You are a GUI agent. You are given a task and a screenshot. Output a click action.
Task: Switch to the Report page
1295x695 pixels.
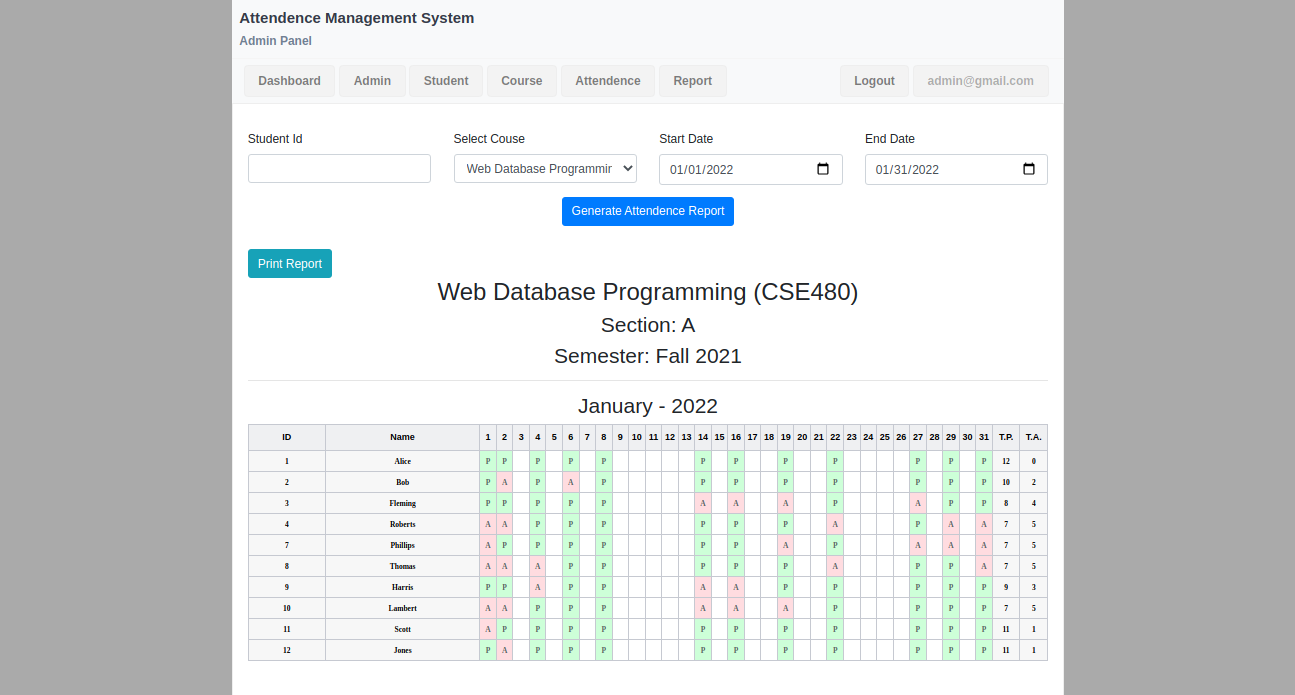pos(693,81)
